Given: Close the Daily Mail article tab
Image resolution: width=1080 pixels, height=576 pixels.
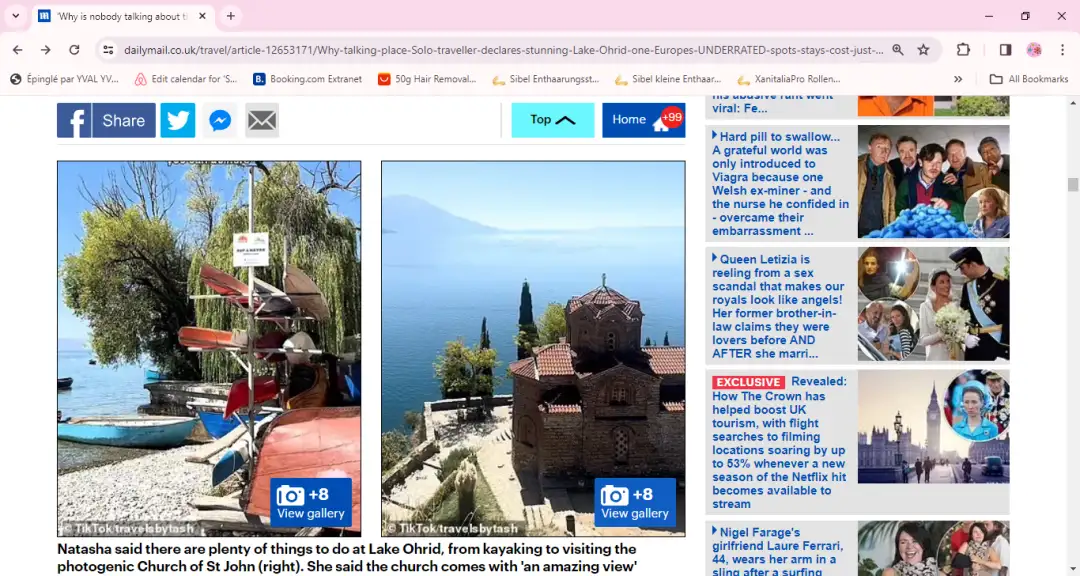Looking at the screenshot, I should pos(202,16).
